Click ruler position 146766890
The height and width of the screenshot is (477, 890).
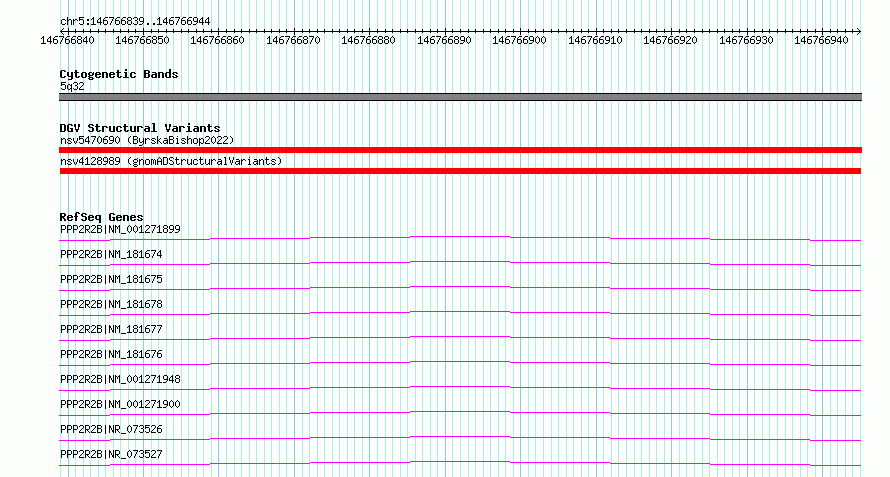(444, 40)
